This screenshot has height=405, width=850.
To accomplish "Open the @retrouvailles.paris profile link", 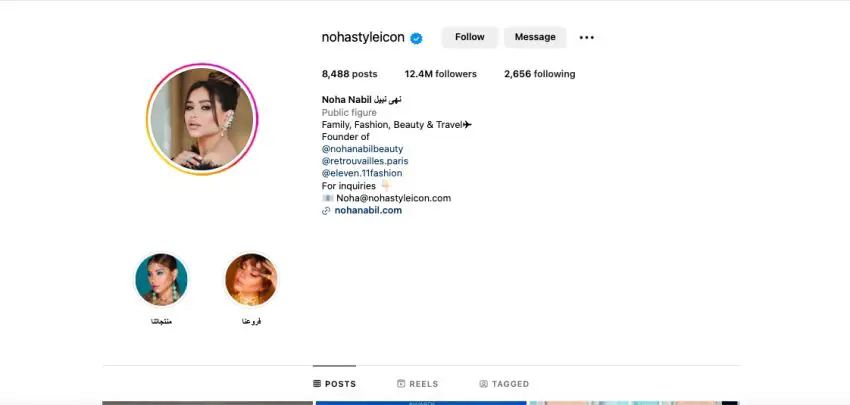I will point(365,161).
